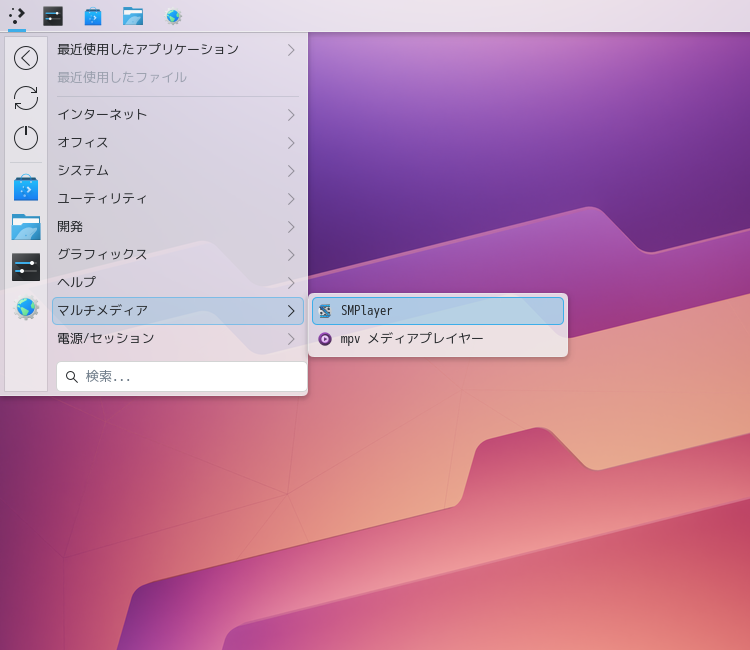Open 最近使用したアプリケーション menu entry
This screenshot has width=750, height=650.
coord(178,50)
